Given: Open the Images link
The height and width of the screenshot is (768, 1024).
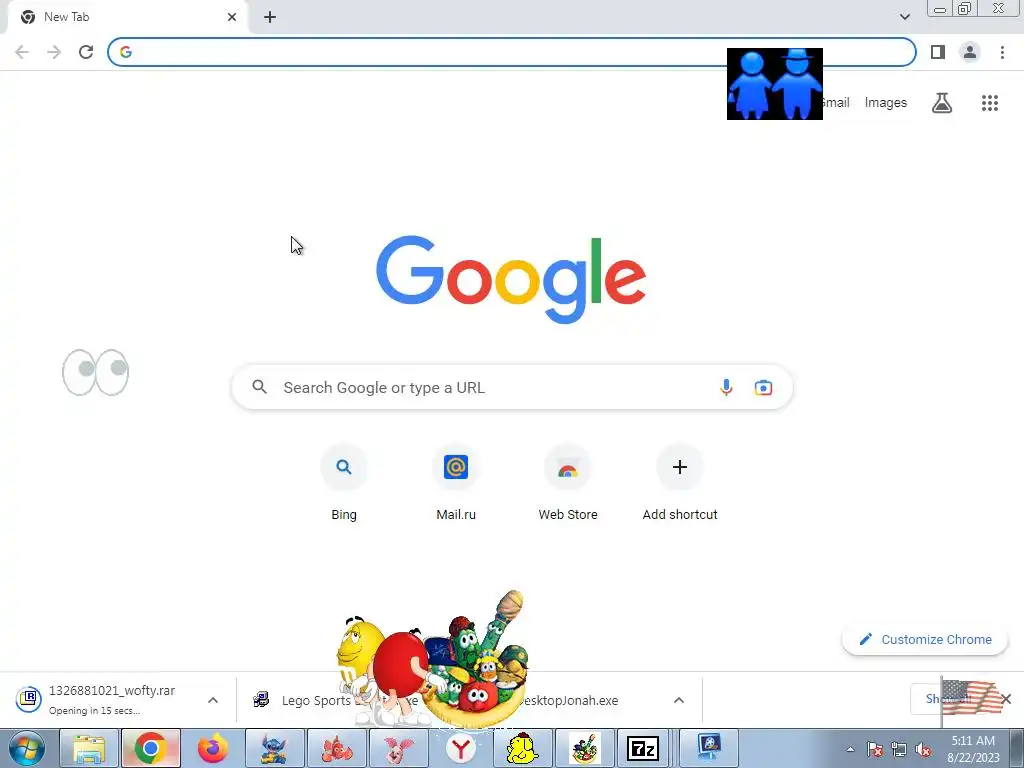Looking at the screenshot, I should 886,103.
